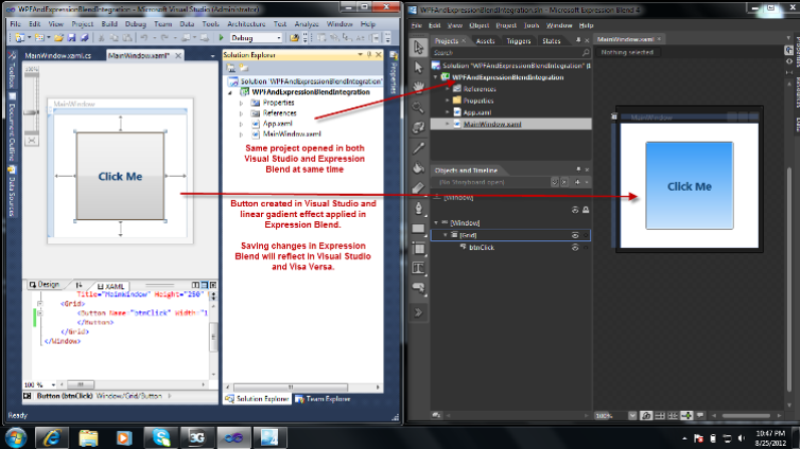Expand Properties node in Visual Studio Solution Explorer
Screen dimensions: 800x449
coord(241,103)
